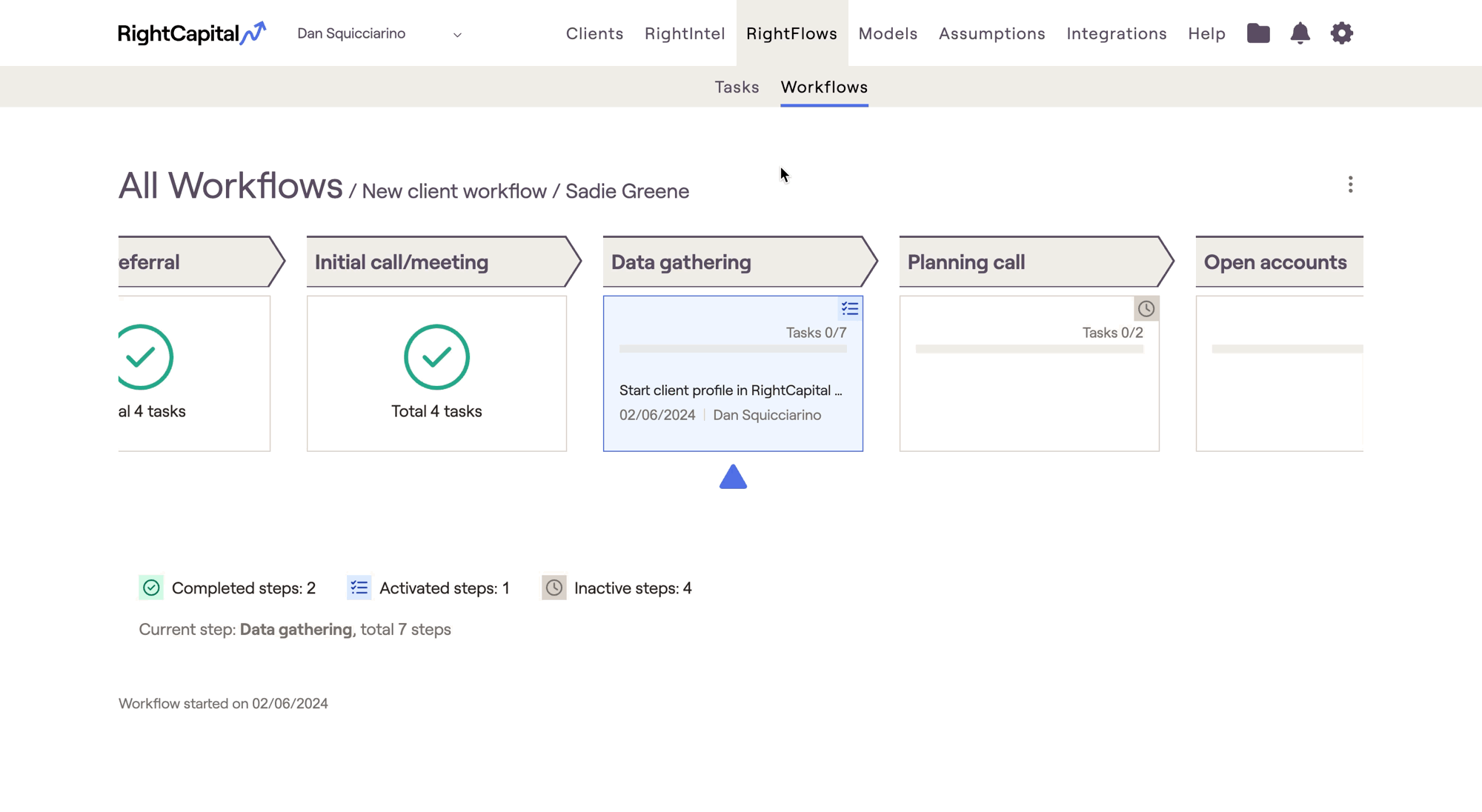The height and width of the screenshot is (812, 1482).
Task: Click New client workflow breadcrumb
Action: [453, 191]
